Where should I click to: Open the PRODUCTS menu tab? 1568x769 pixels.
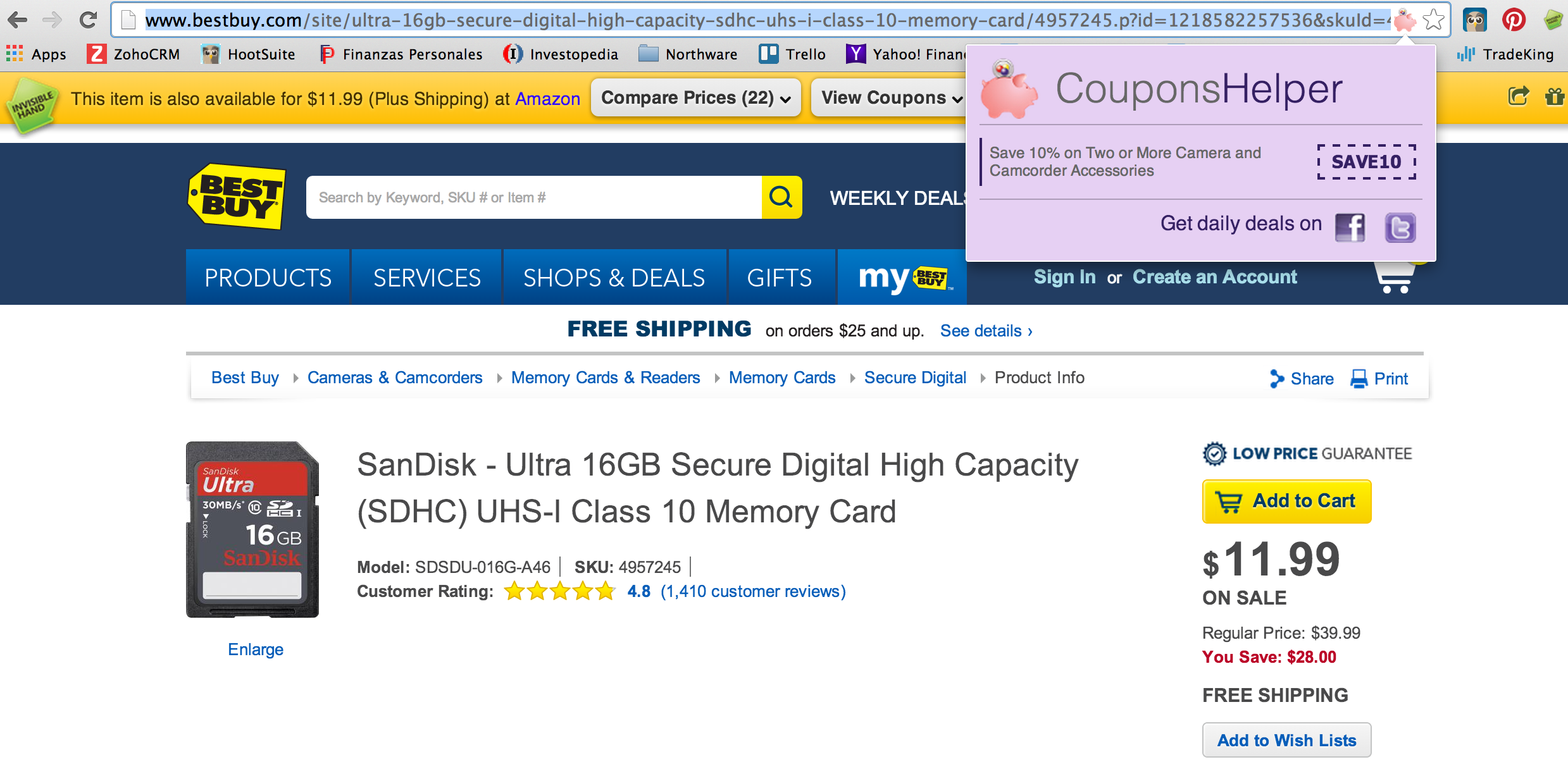(268, 278)
